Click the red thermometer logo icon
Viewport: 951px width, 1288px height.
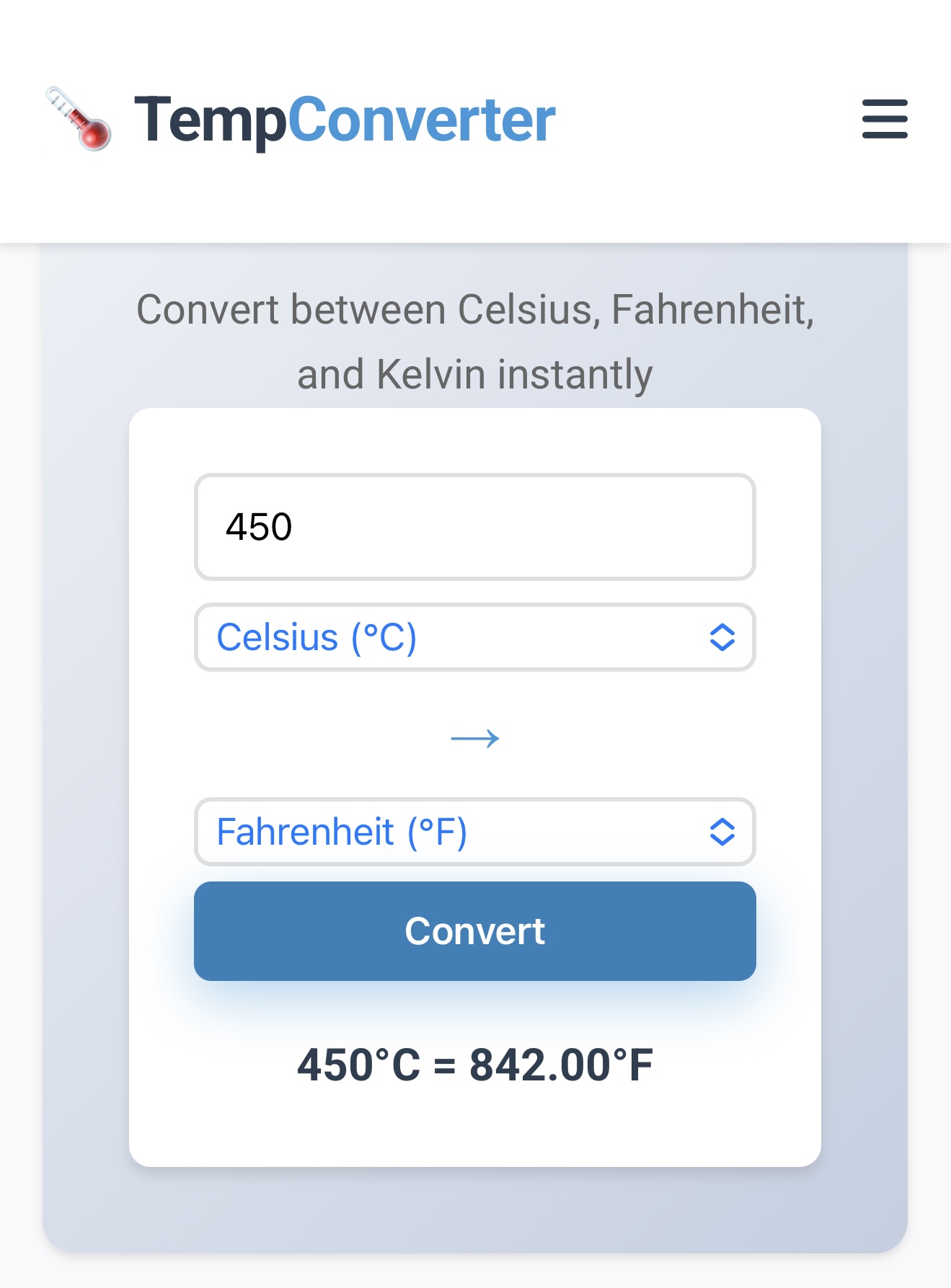pyautogui.click(x=79, y=119)
